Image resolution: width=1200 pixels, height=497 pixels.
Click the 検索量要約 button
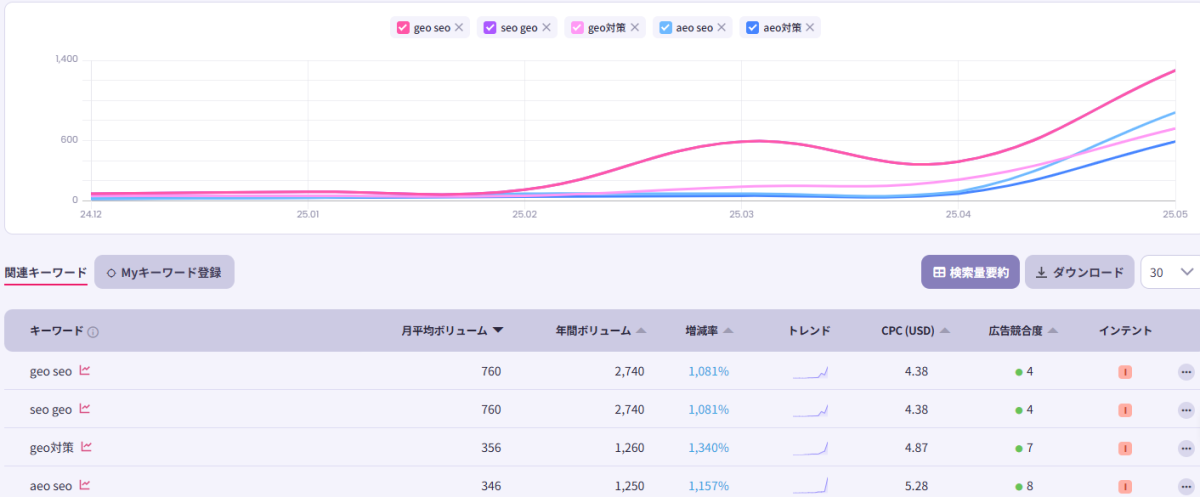970,272
